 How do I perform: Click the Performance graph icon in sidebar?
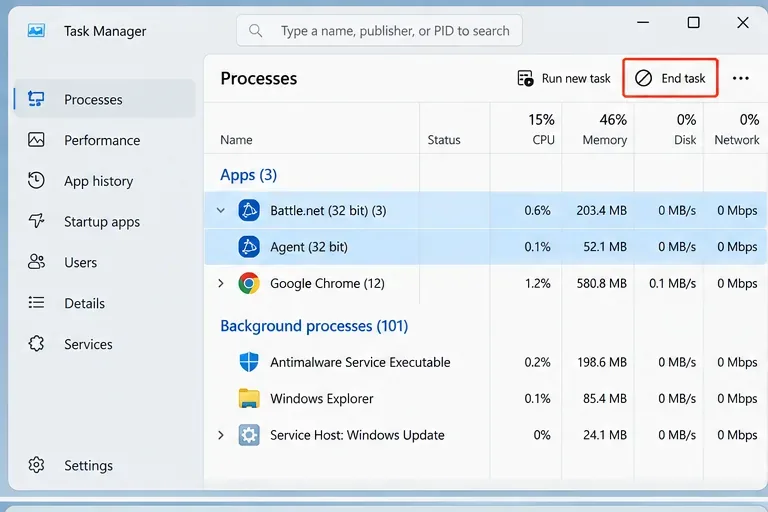(x=36, y=140)
